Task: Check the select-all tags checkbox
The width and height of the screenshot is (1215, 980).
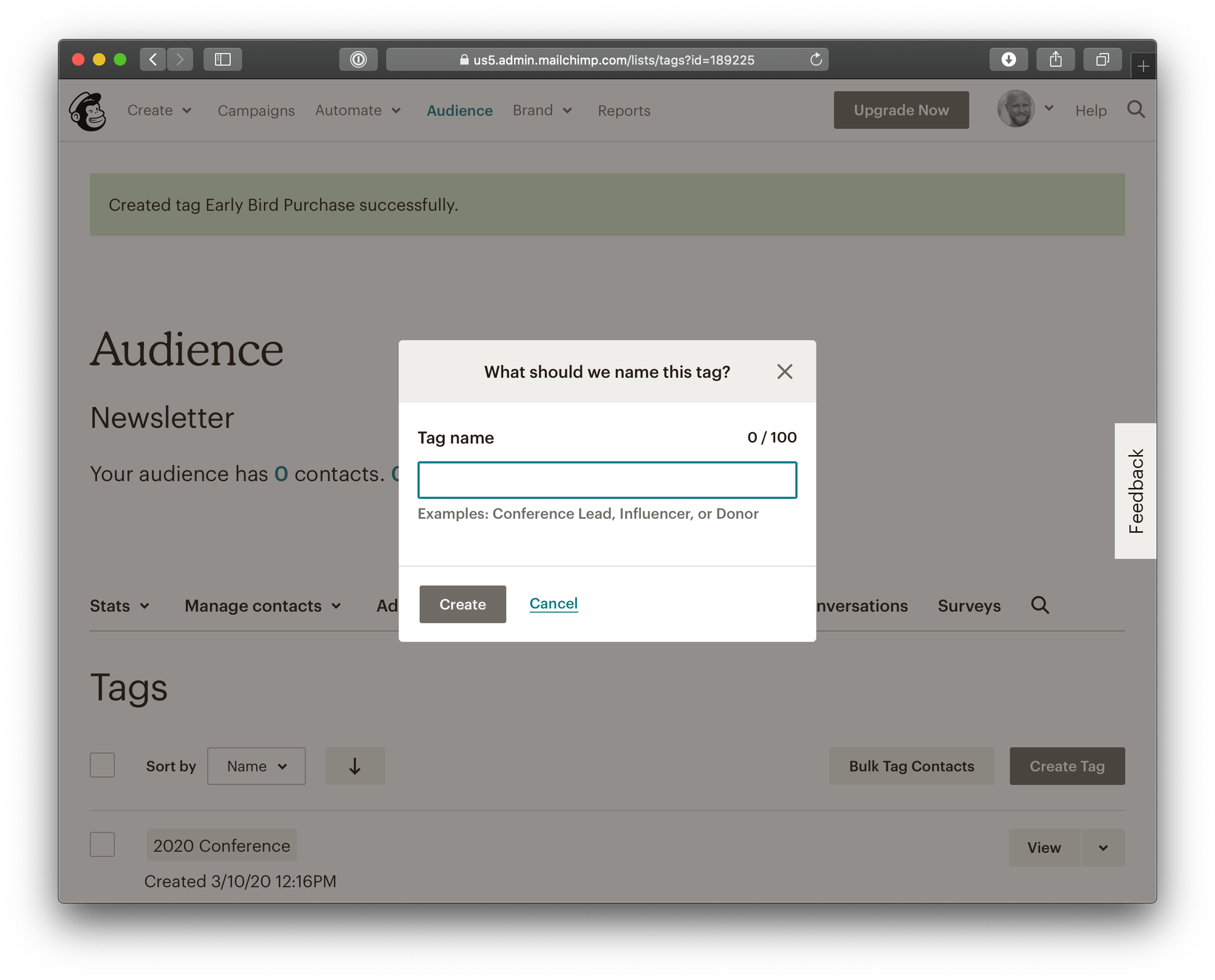Action: (x=102, y=766)
